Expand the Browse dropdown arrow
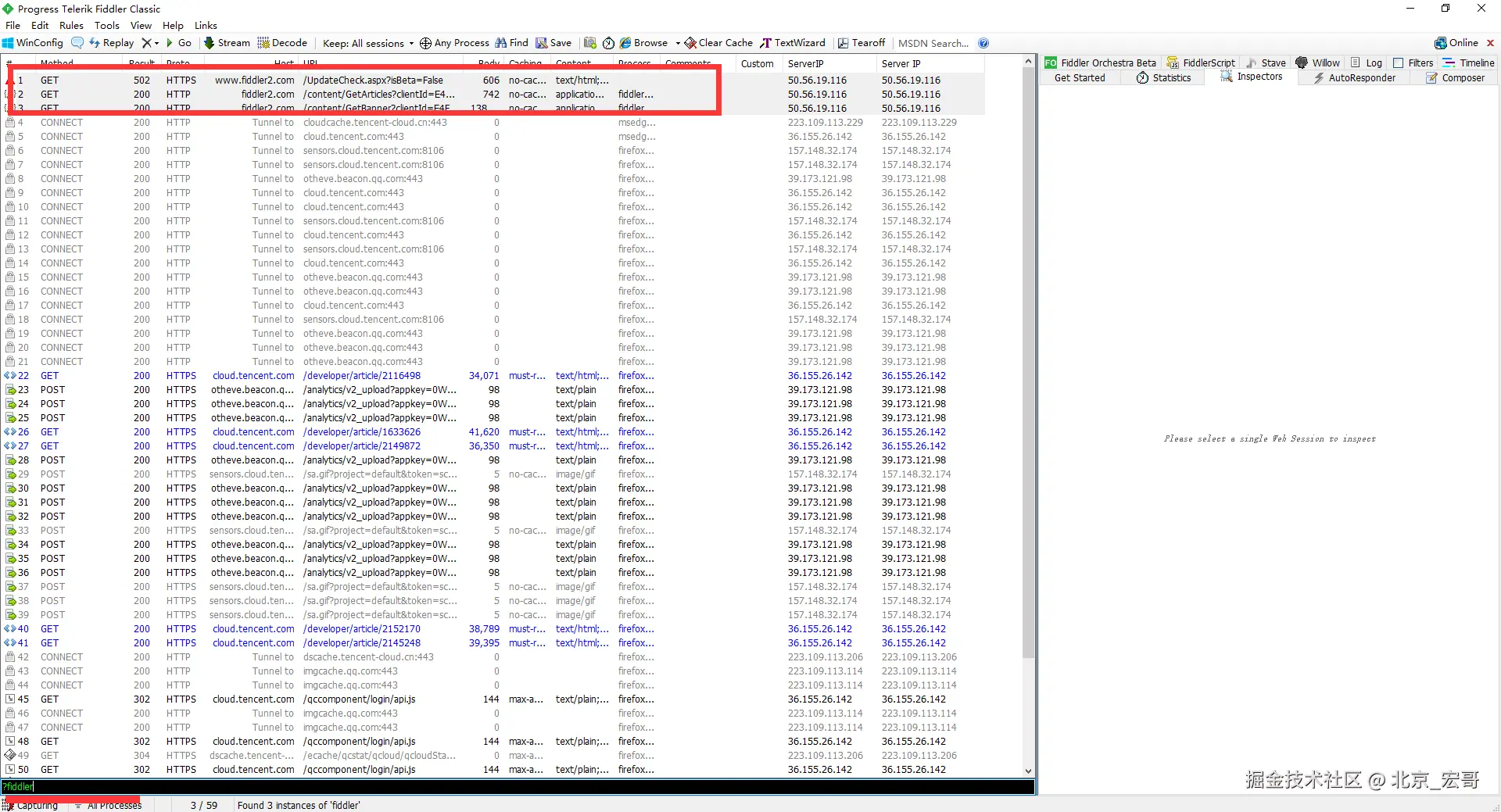 (x=678, y=43)
